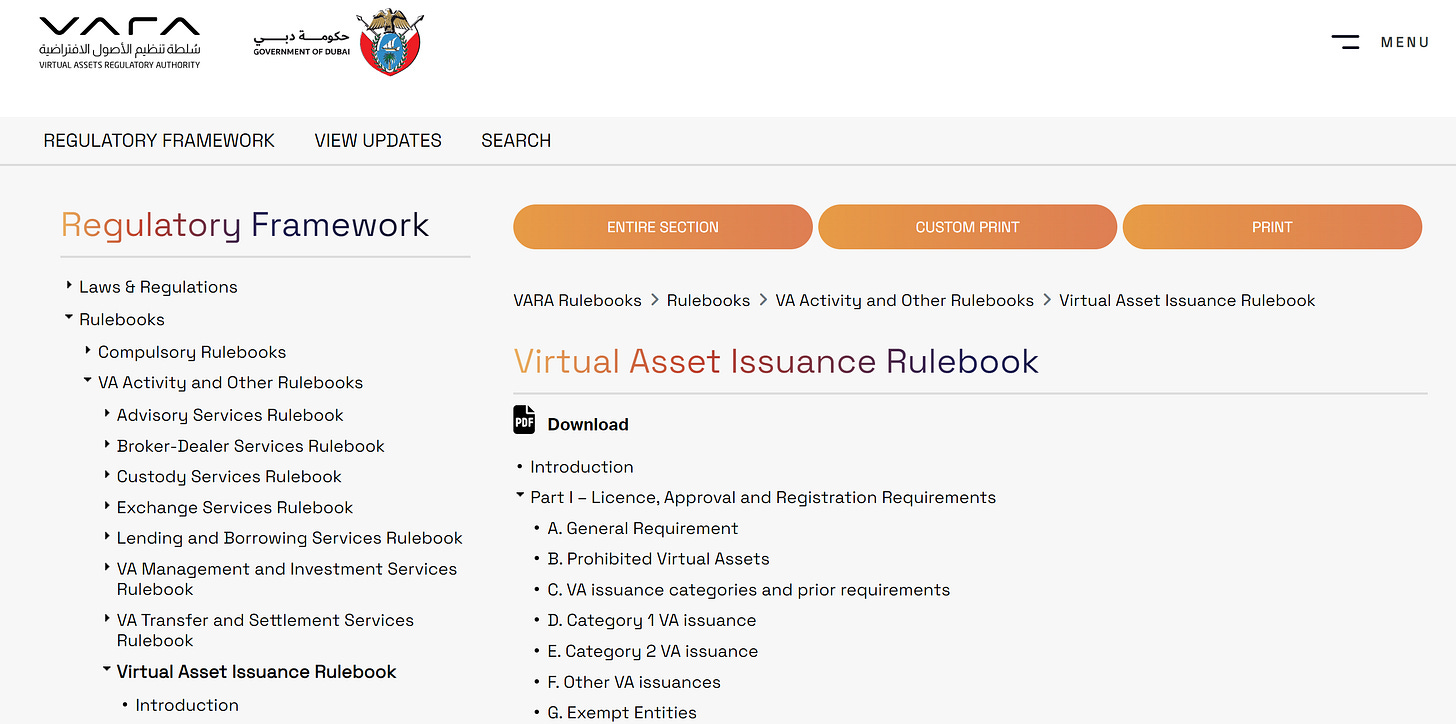
Task: Click the Custom Print button
Action: 967,227
